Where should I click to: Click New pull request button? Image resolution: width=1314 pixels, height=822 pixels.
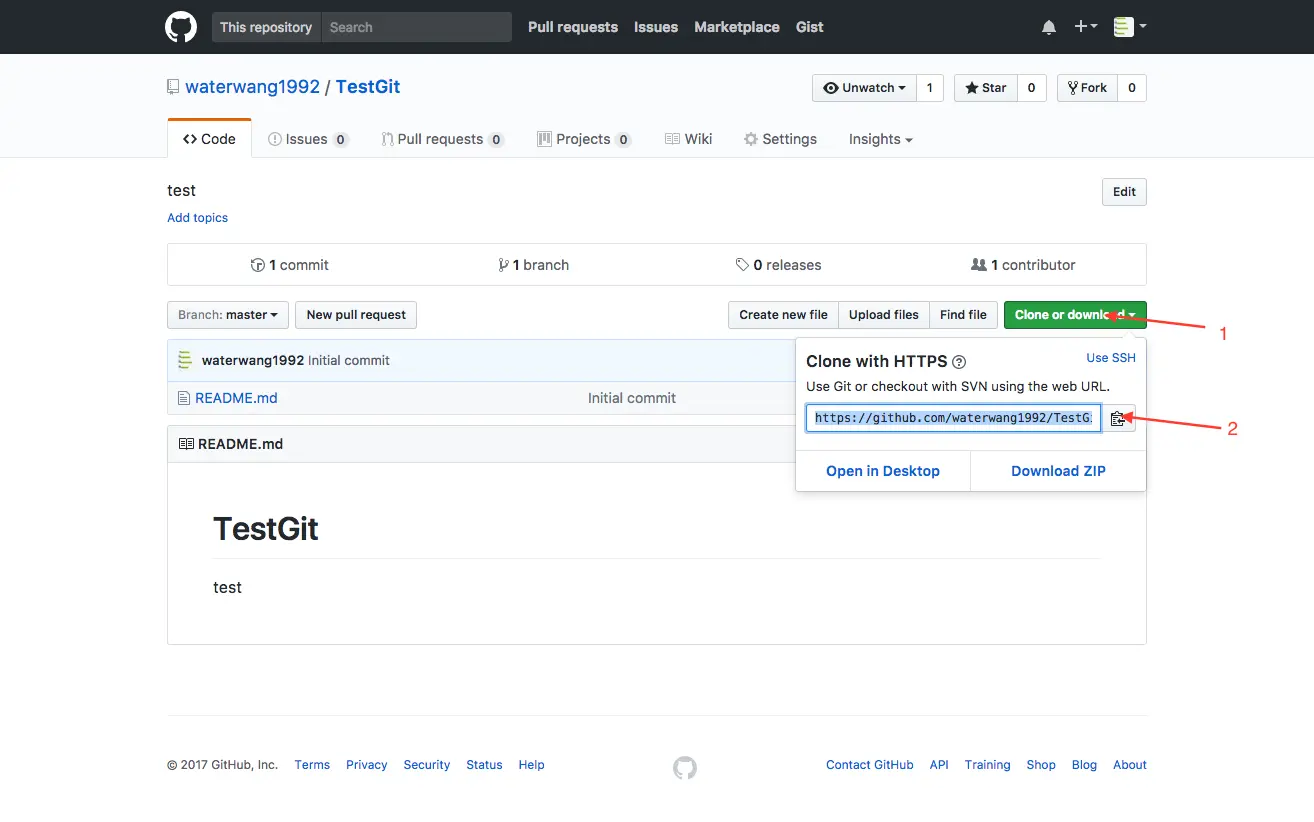(356, 315)
